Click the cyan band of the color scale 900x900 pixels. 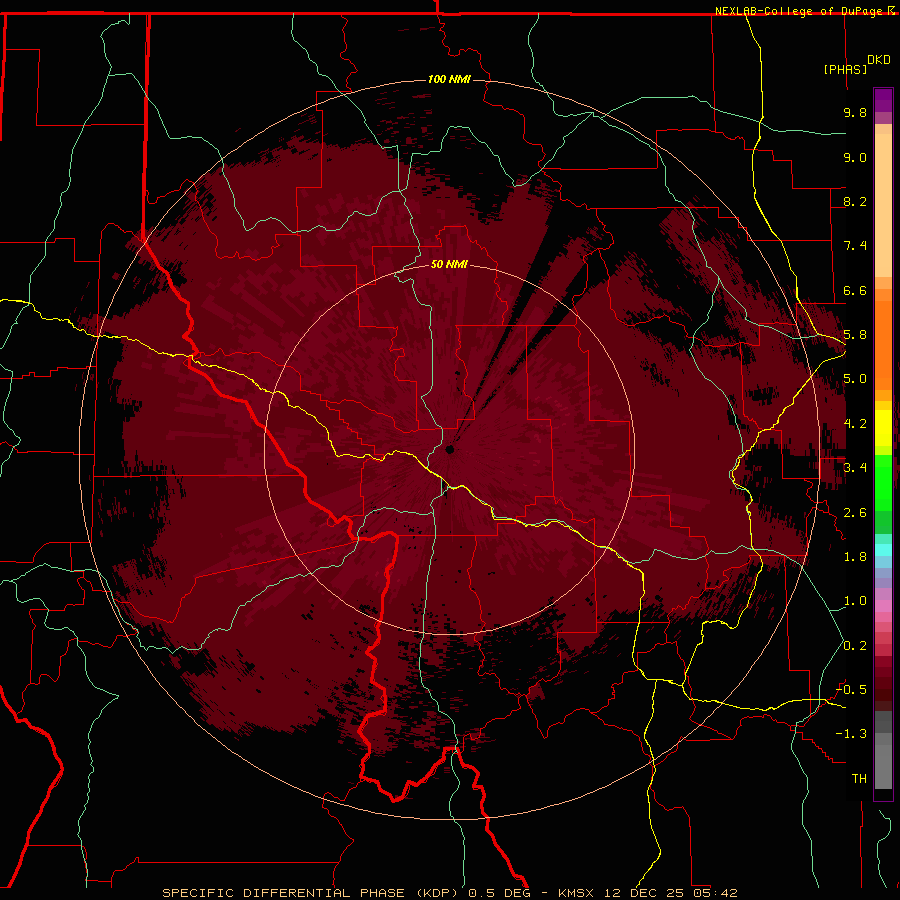pyautogui.click(x=883, y=549)
